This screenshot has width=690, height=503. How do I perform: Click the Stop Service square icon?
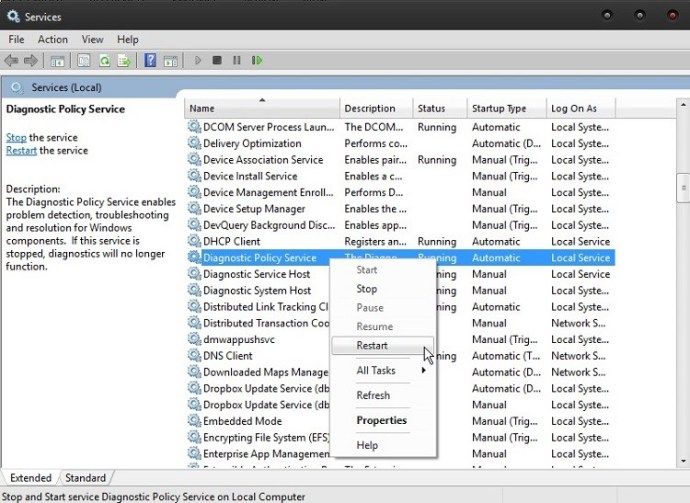coord(217,60)
